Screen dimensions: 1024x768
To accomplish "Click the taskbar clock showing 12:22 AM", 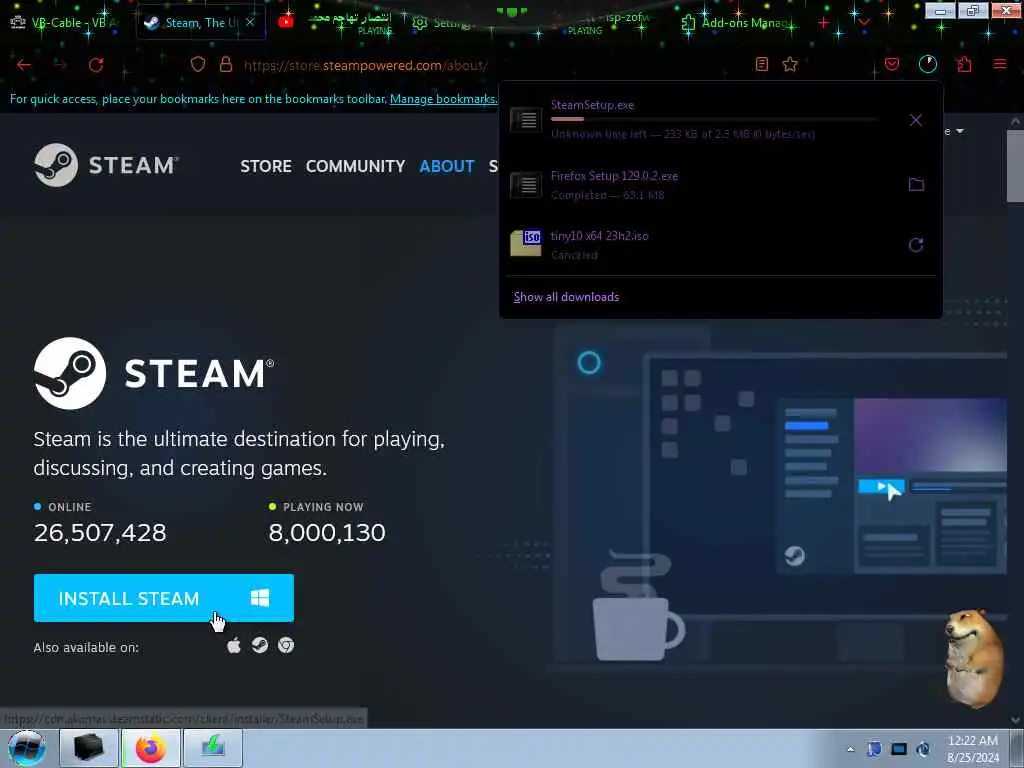I will (x=972, y=749).
